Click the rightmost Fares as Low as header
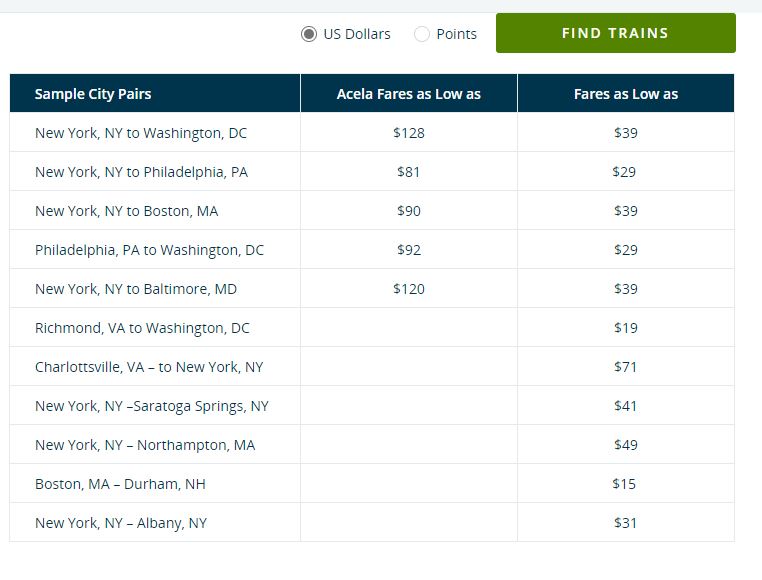This screenshot has height=580, width=762. pyautogui.click(x=625, y=94)
